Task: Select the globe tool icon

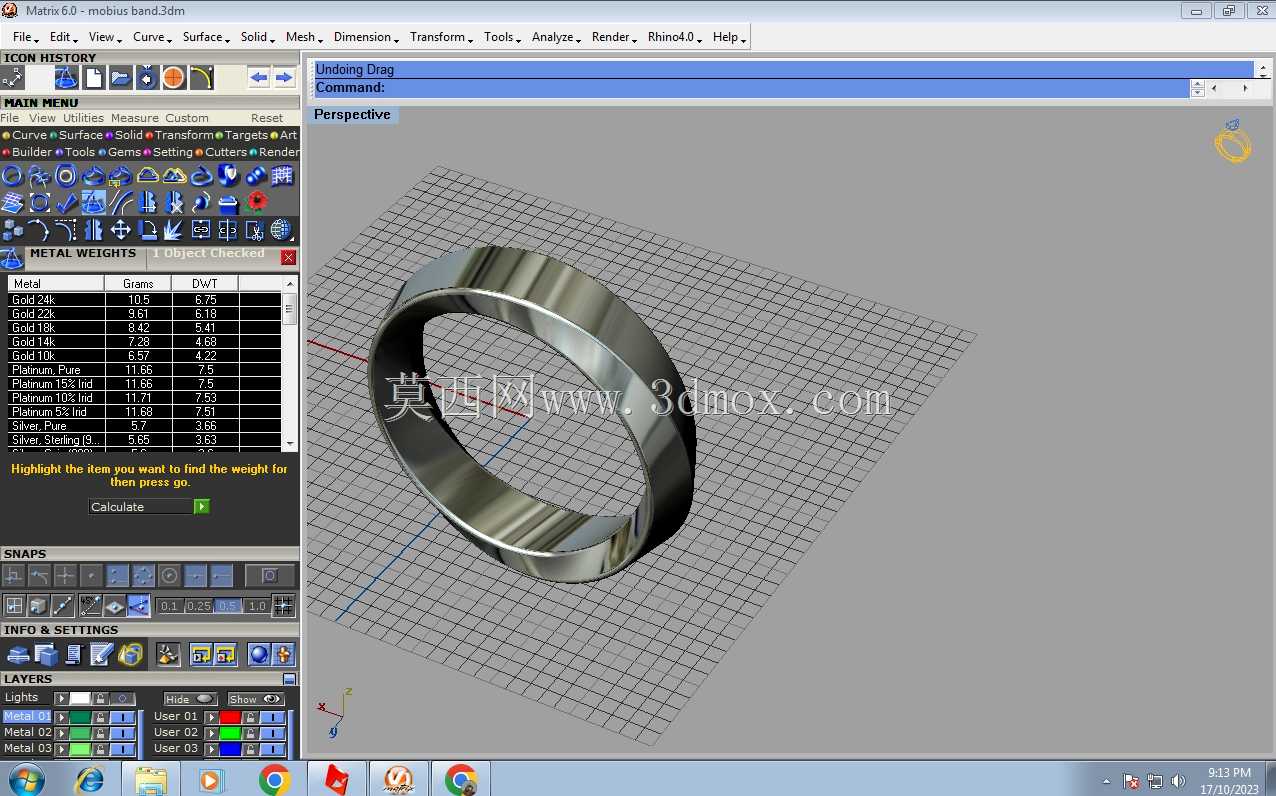Action: click(x=283, y=230)
